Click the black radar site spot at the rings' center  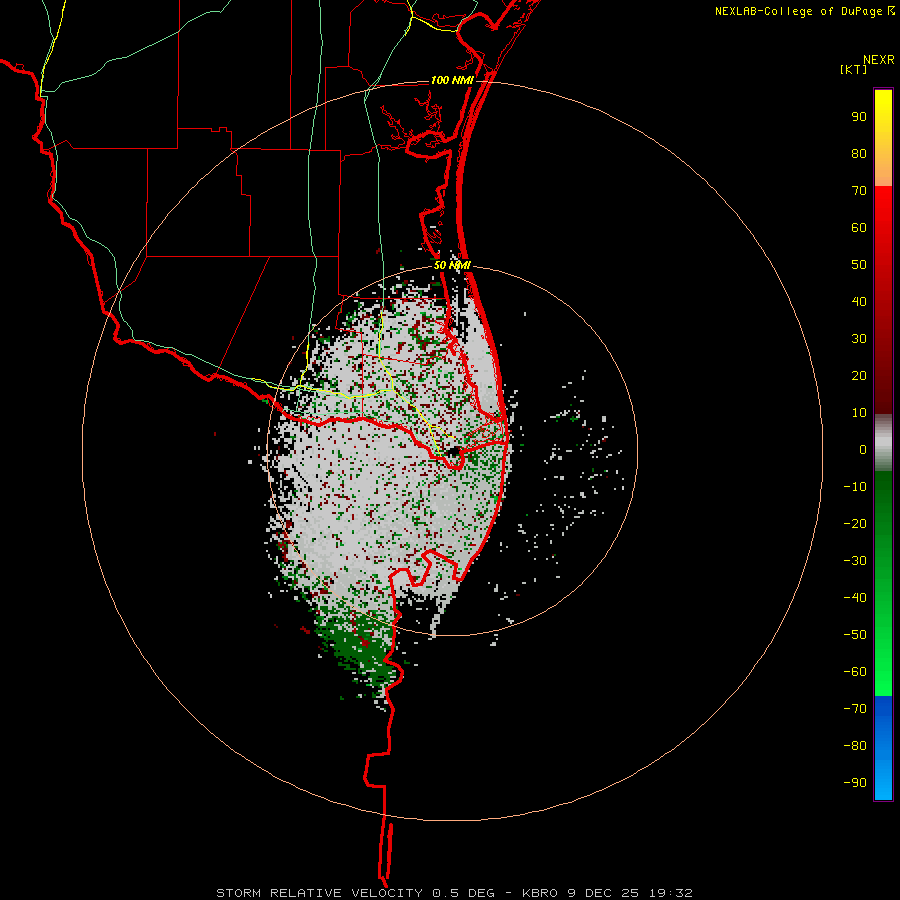453,452
